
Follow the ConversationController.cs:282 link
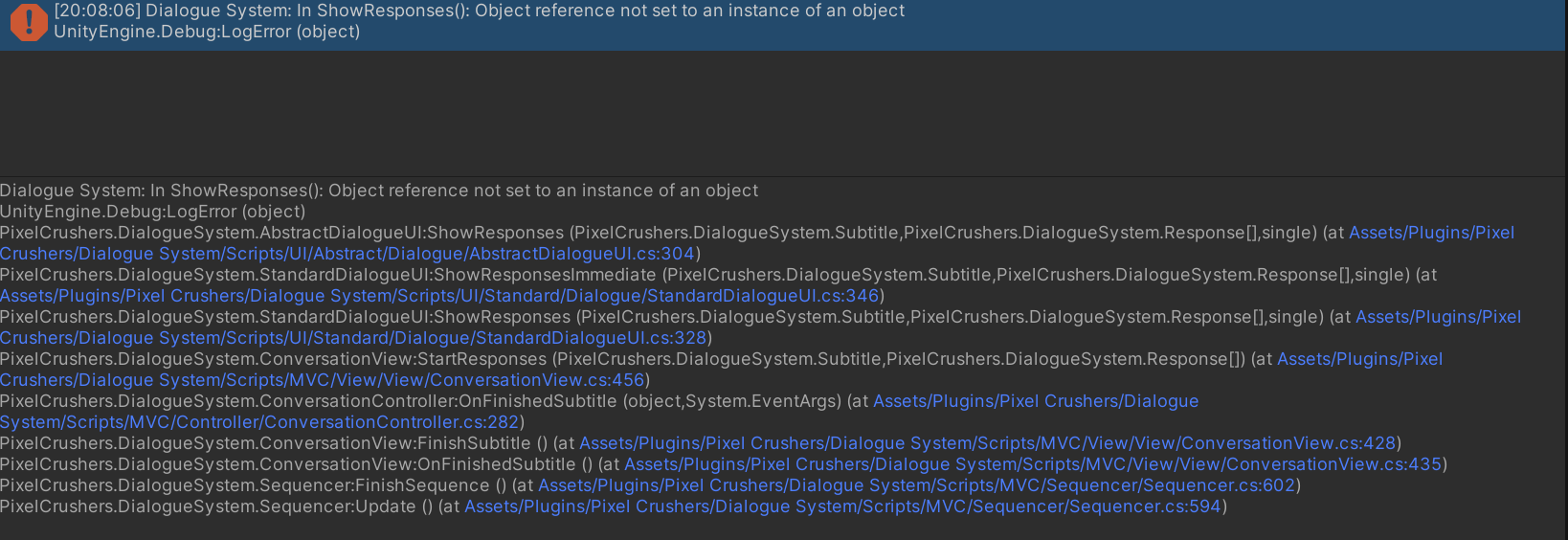[x=259, y=422]
